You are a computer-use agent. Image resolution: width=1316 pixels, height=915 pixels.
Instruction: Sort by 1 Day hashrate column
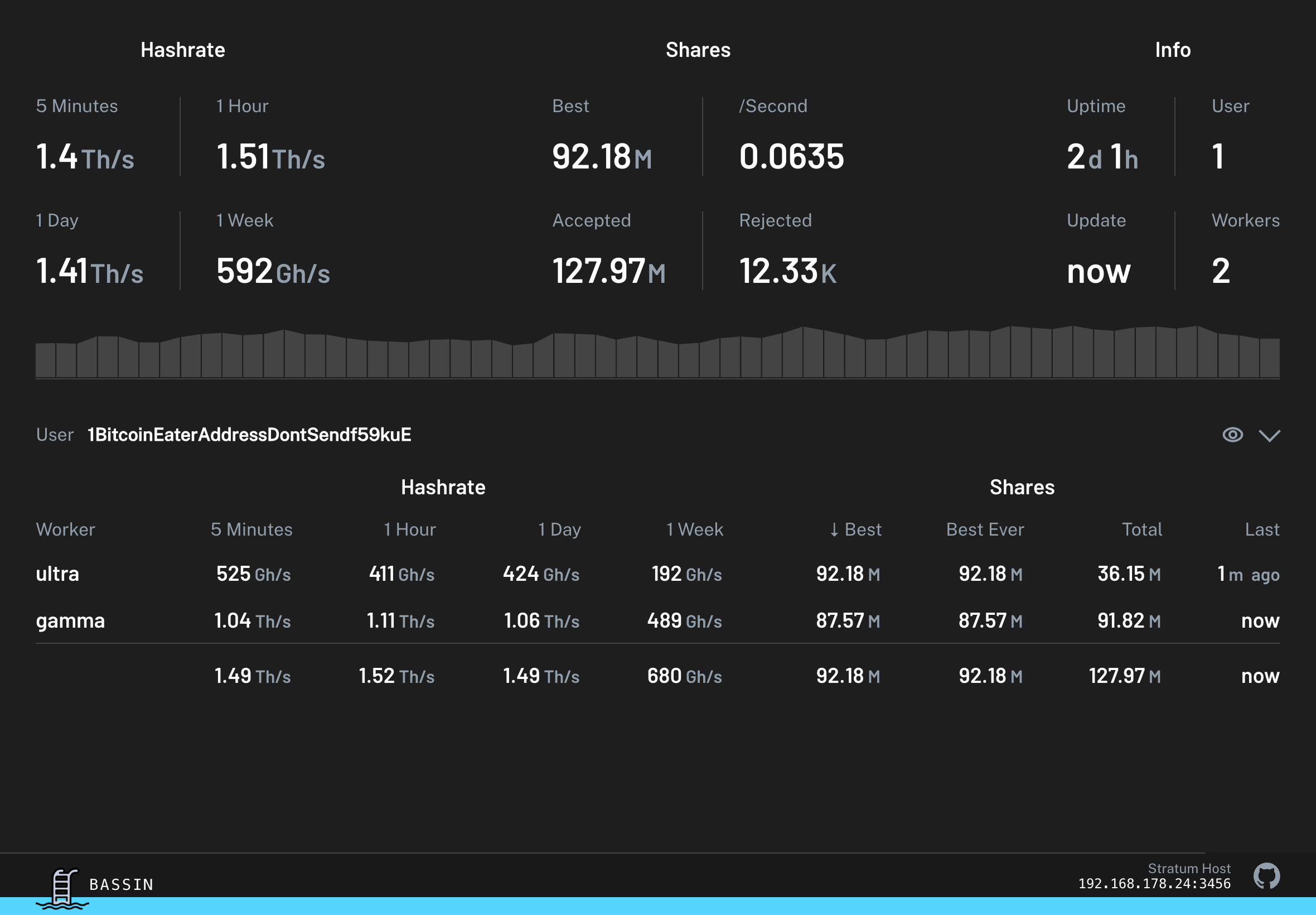point(559,529)
